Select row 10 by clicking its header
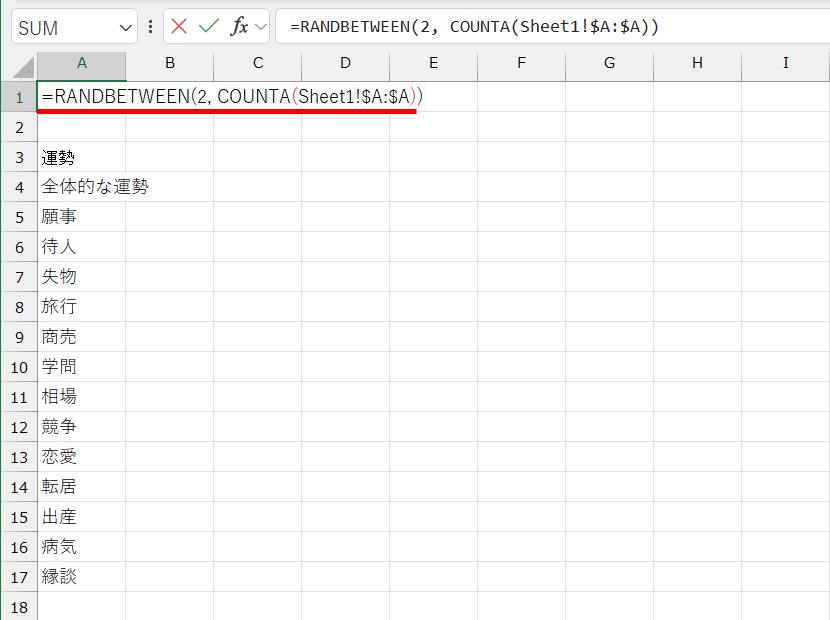Image resolution: width=830 pixels, height=620 pixels. tap(19, 366)
